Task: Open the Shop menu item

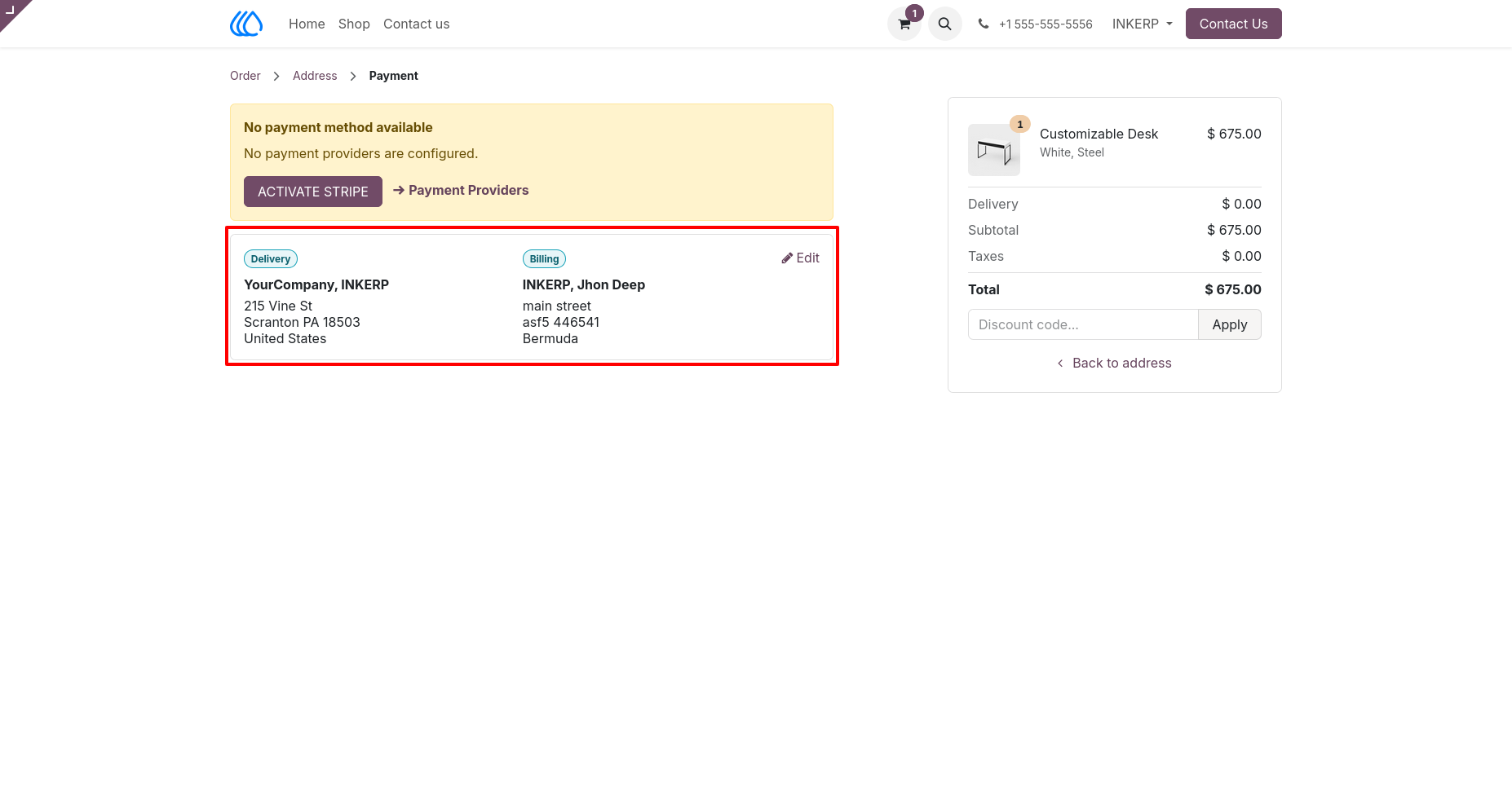Action: tap(354, 24)
